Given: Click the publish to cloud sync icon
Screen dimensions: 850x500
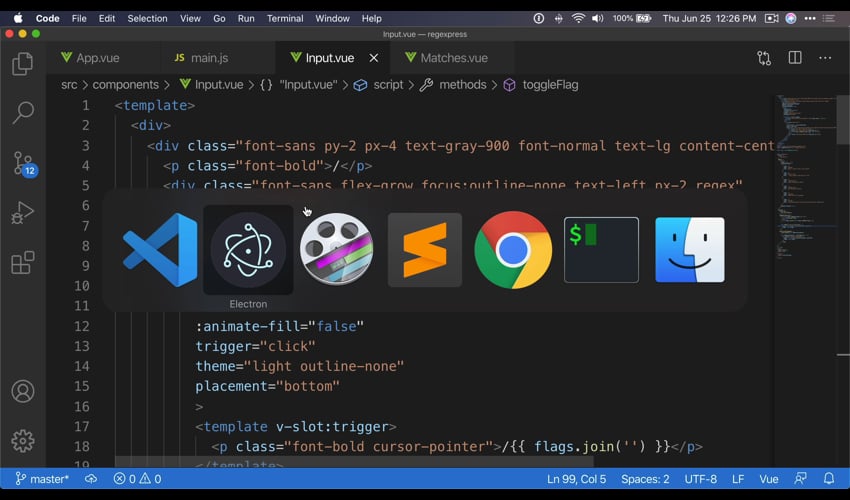Looking at the screenshot, I should click(91, 479).
